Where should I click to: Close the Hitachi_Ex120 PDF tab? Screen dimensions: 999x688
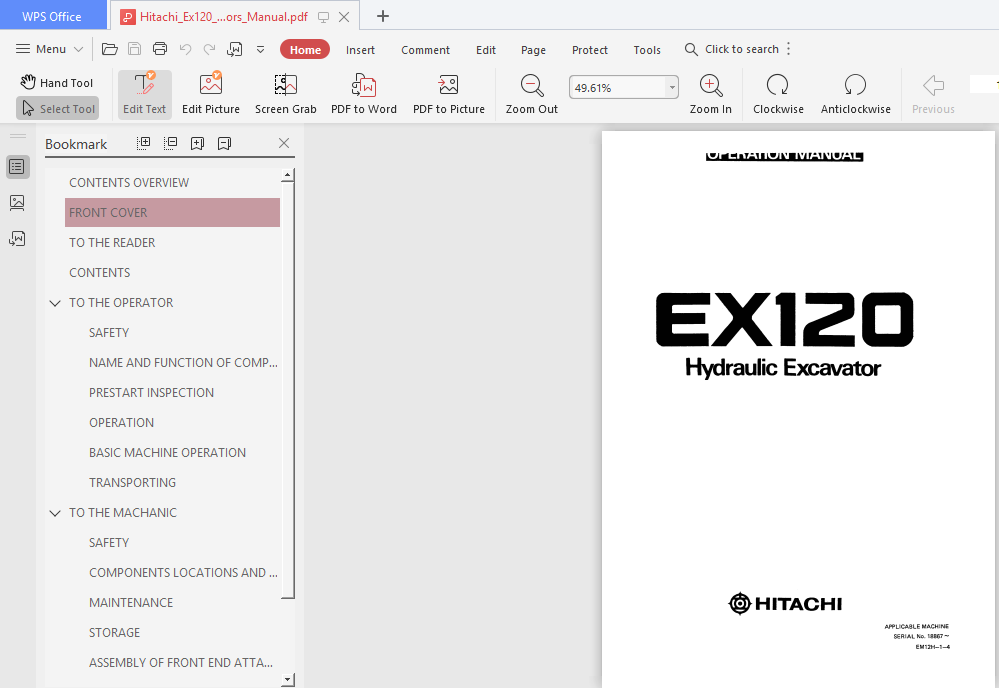coord(344,17)
